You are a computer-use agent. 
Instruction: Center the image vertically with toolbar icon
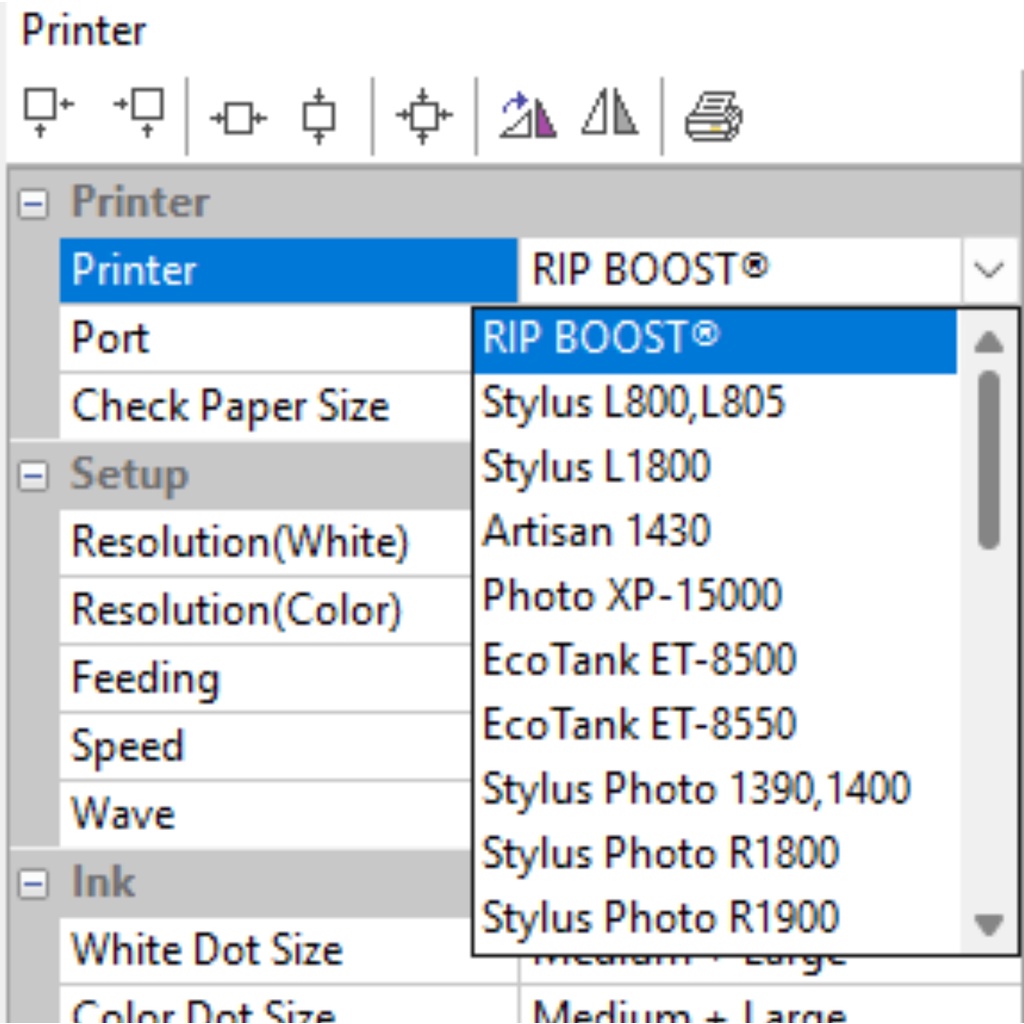coord(319,116)
